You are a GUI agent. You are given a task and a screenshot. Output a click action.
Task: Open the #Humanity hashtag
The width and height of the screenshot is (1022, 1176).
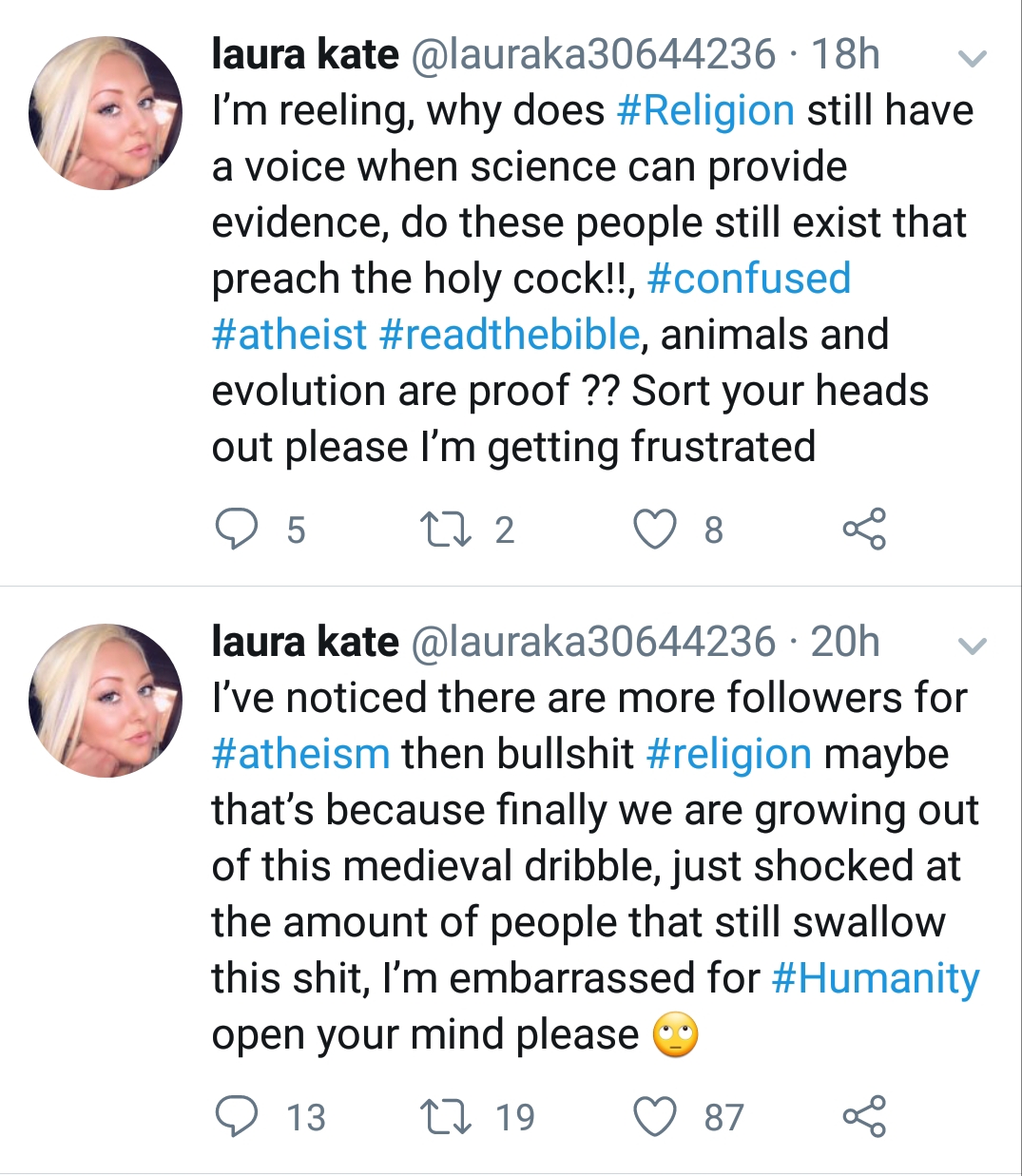pyautogui.click(x=876, y=979)
